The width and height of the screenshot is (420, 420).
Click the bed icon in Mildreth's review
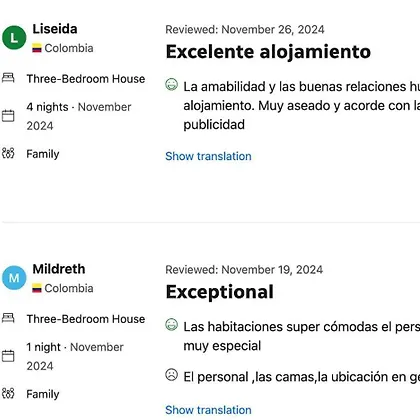tap(8, 318)
